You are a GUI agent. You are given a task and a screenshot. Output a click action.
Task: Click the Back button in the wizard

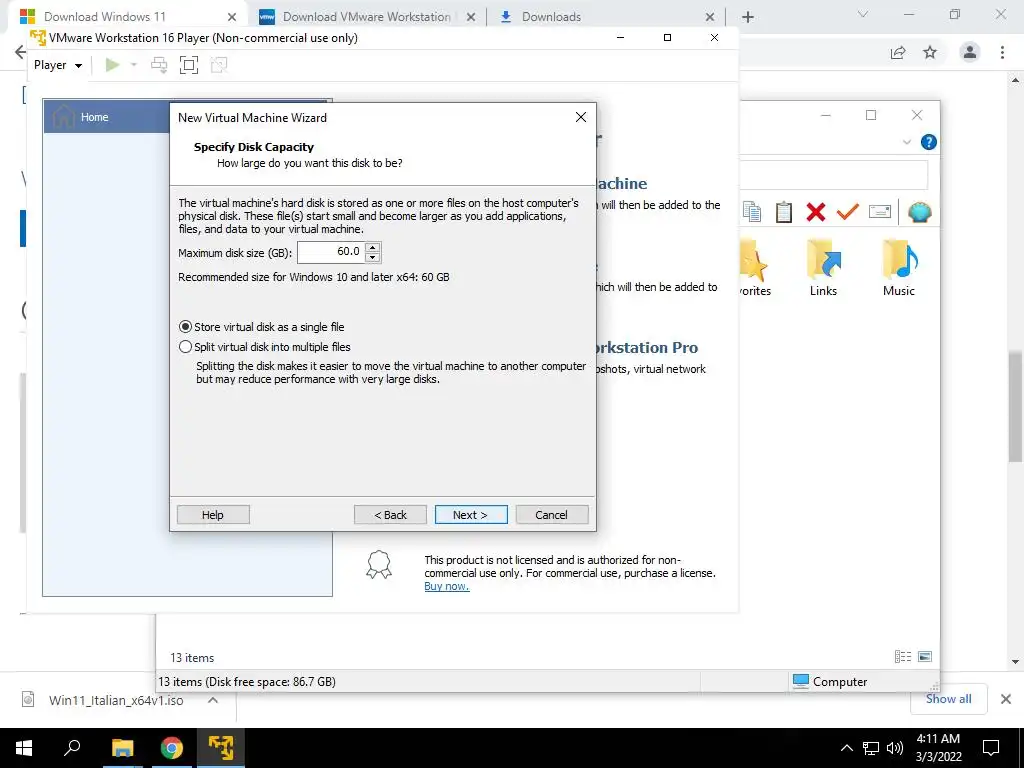click(391, 515)
